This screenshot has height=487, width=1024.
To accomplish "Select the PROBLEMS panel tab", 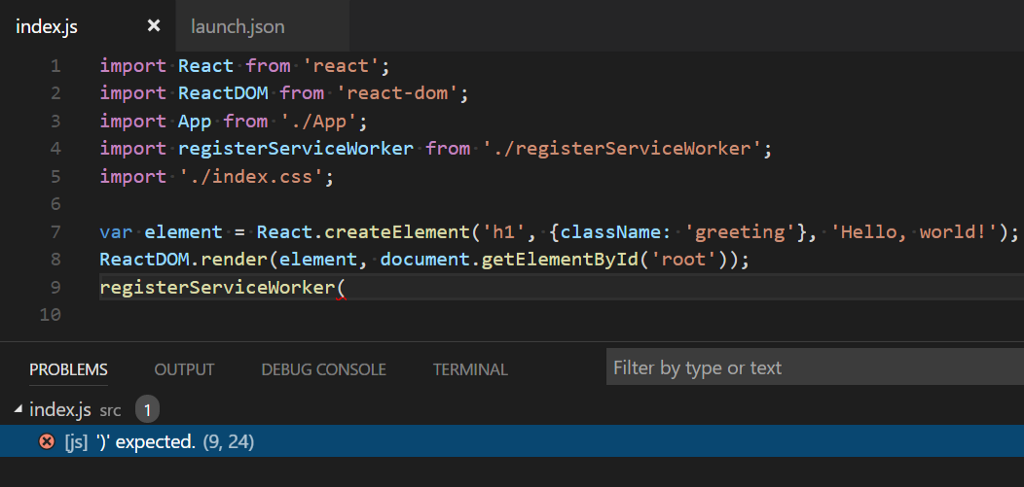I will tap(68, 369).
